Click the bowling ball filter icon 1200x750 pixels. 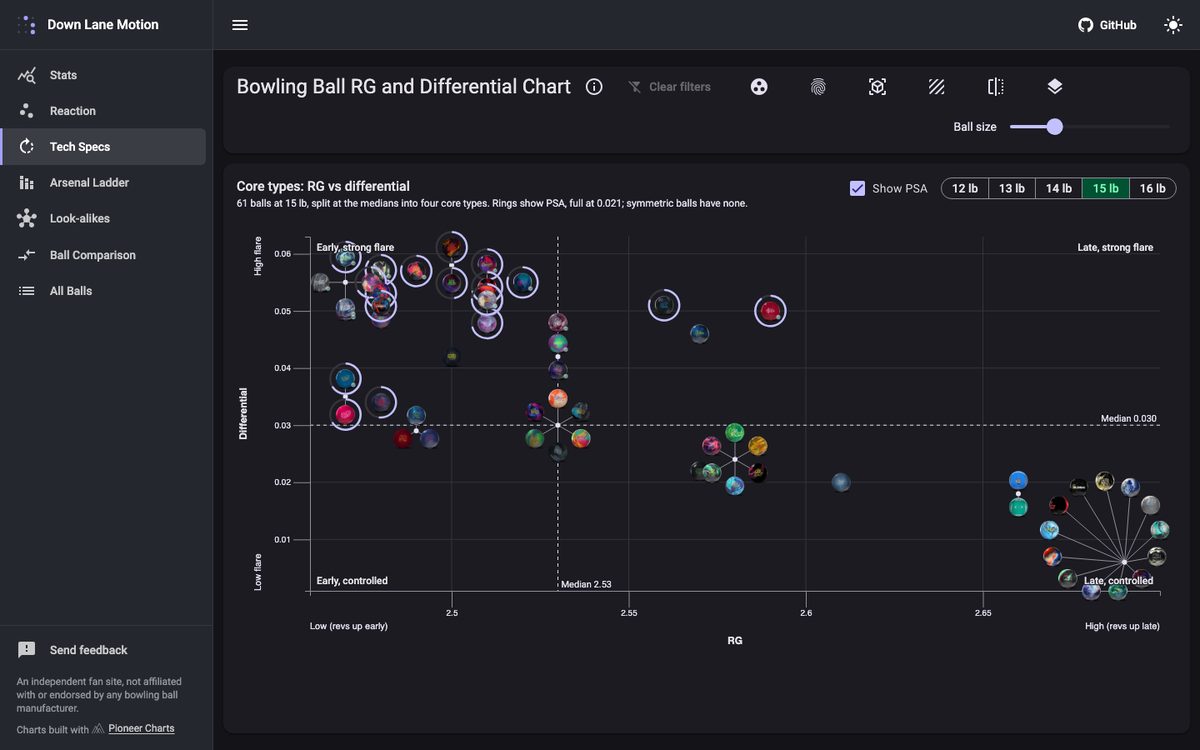coord(760,87)
